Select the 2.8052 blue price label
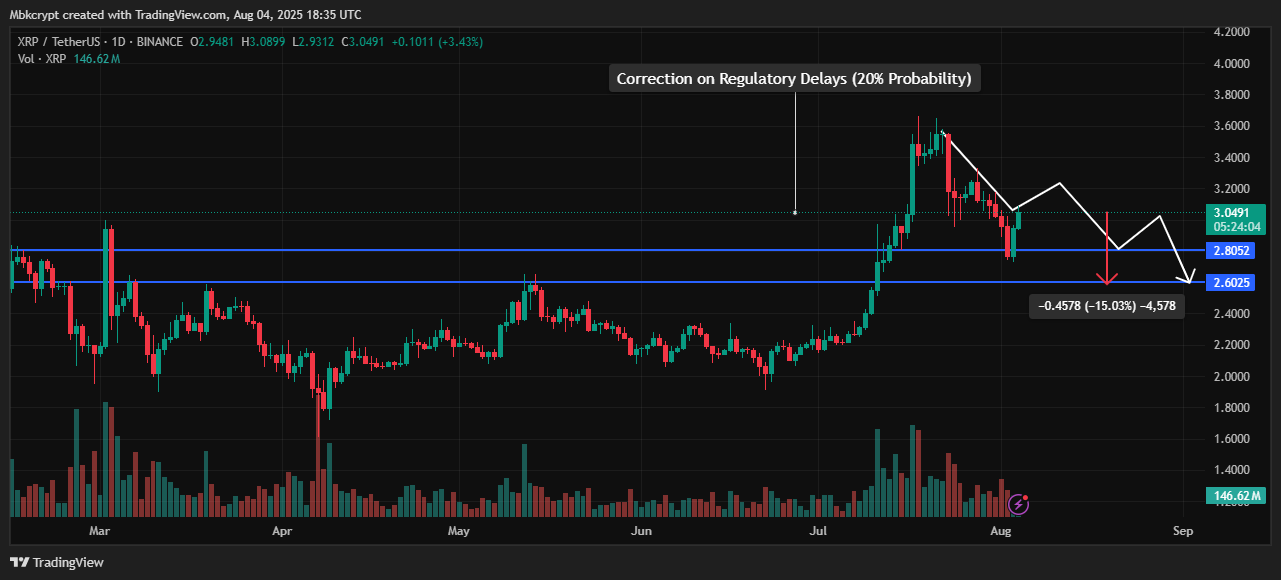Screen dimensions: 1281x580 click(1232, 250)
